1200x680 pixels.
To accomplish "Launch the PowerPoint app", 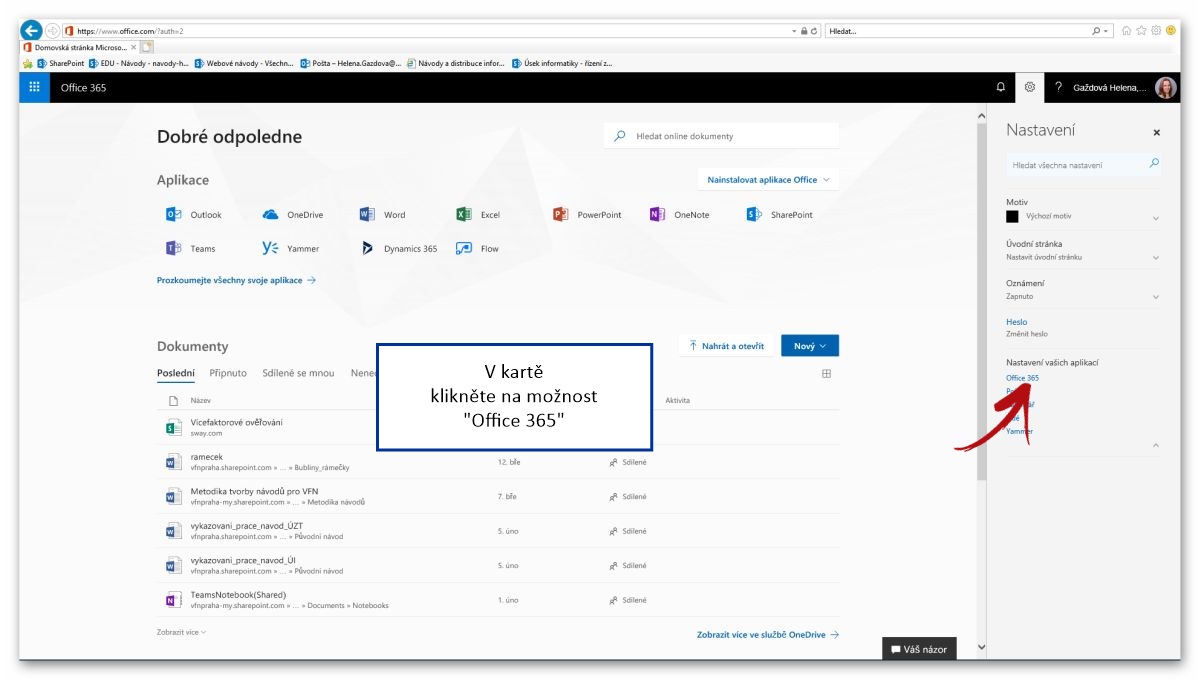I will tap(587, 215).
